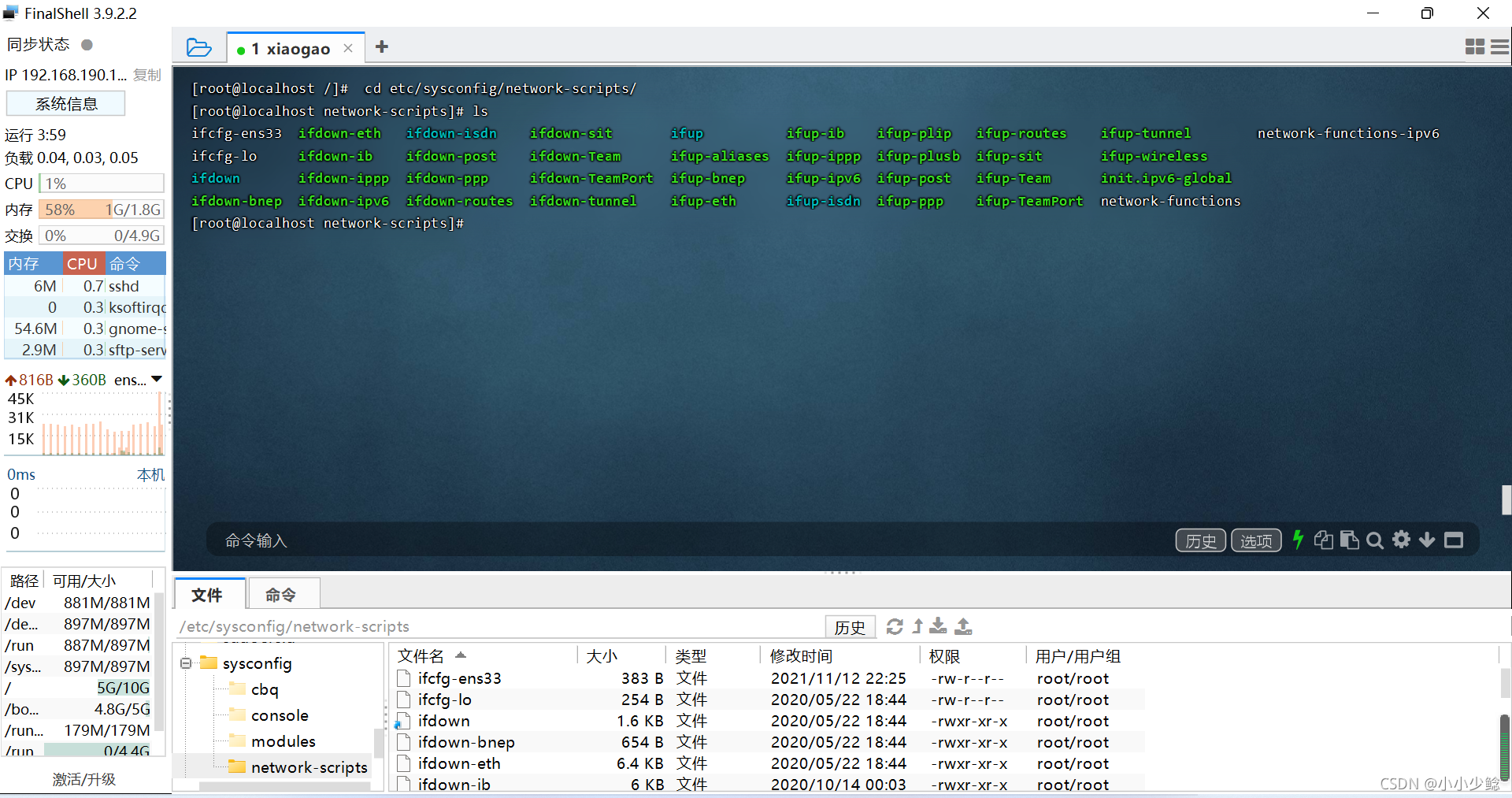This screenshot has height=798, width=1512.
Task: Click the sshd process row
Action: click(85, 286)
